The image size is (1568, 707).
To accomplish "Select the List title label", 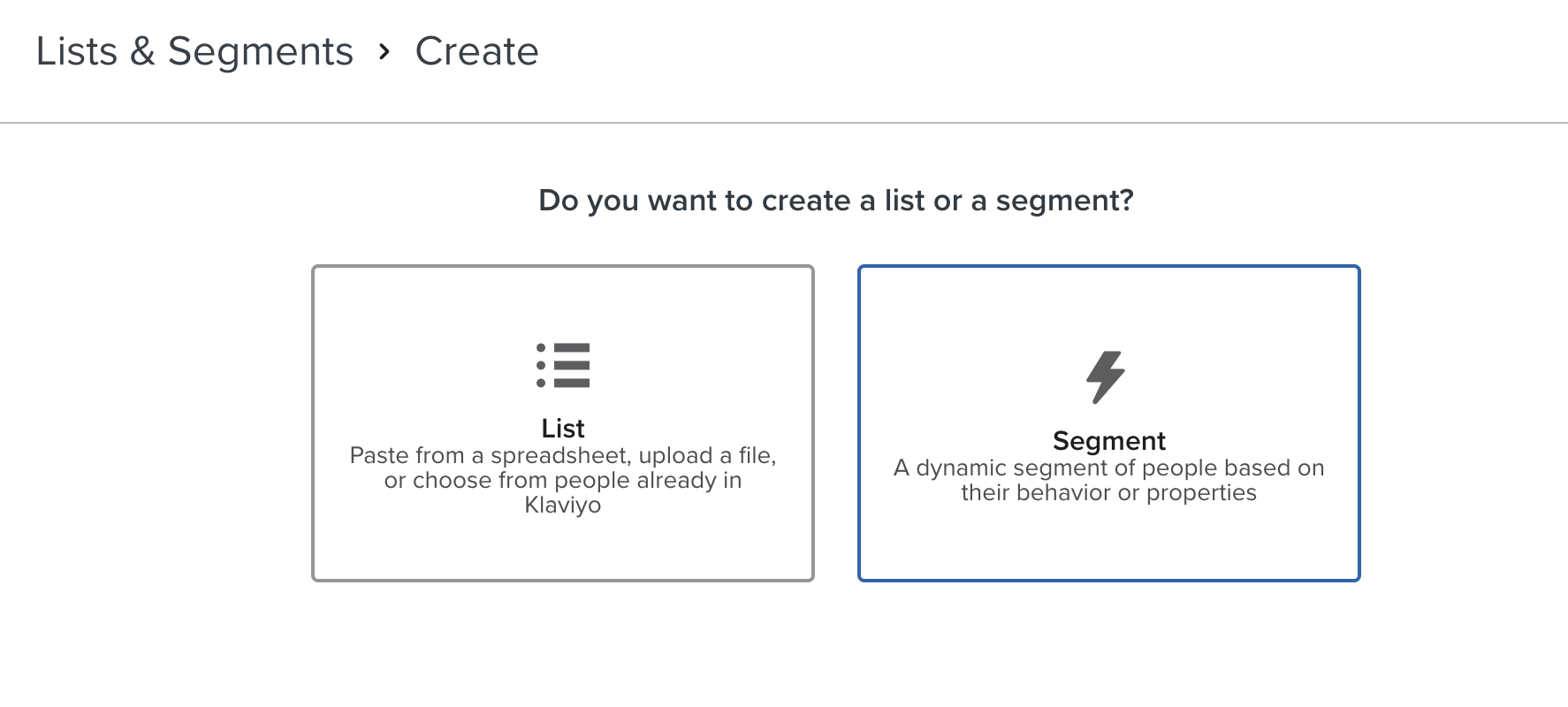I will pos(563,429).
